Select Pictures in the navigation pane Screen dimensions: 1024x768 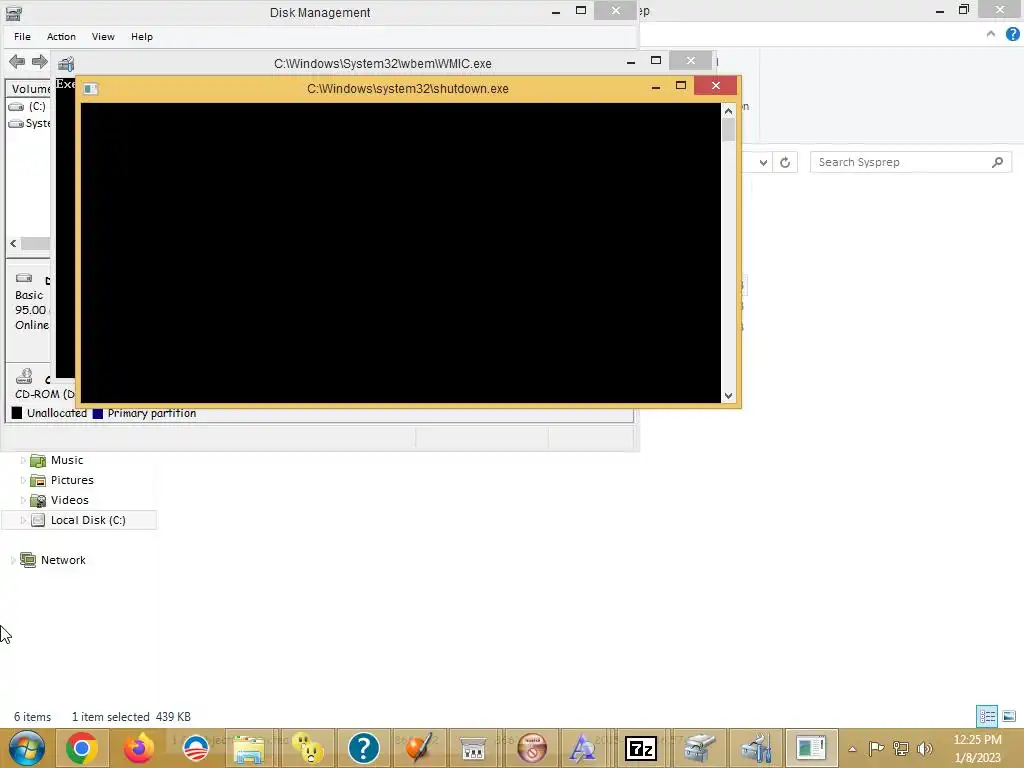coord(72,480)
